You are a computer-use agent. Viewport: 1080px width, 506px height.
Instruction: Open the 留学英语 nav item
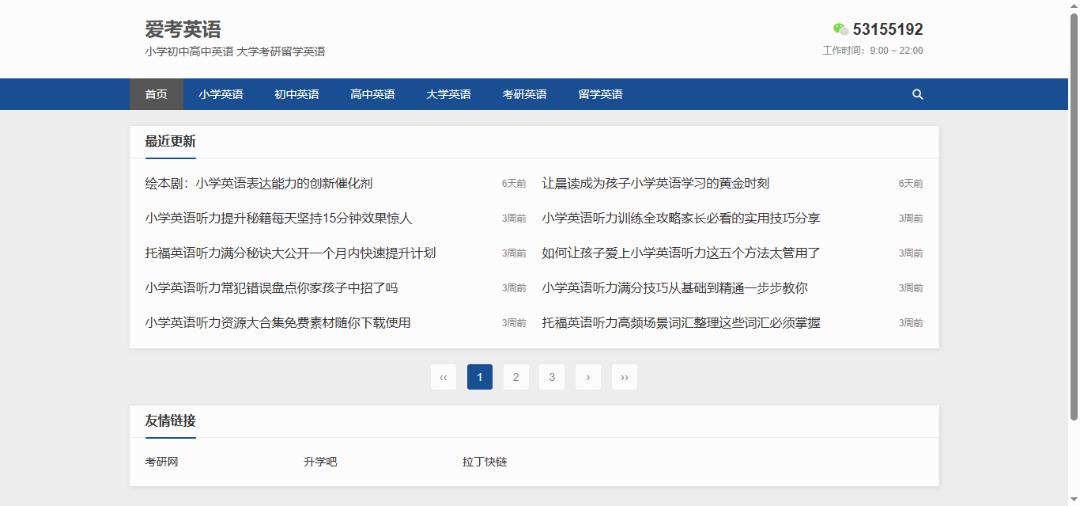pyautogui.click(x=600, y=95)
